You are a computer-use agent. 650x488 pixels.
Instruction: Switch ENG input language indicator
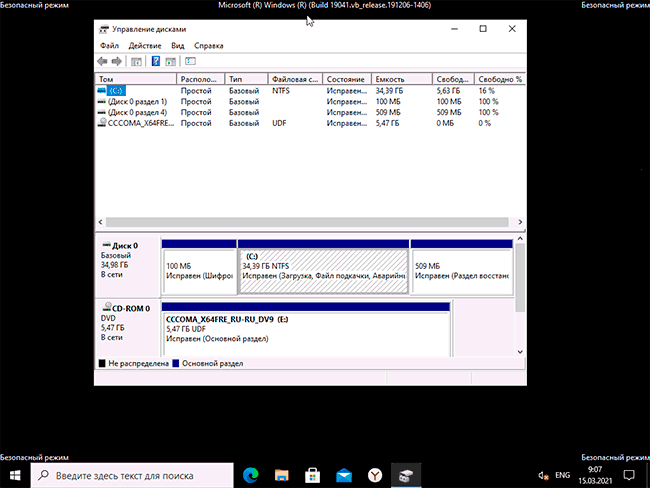[563, 475]
